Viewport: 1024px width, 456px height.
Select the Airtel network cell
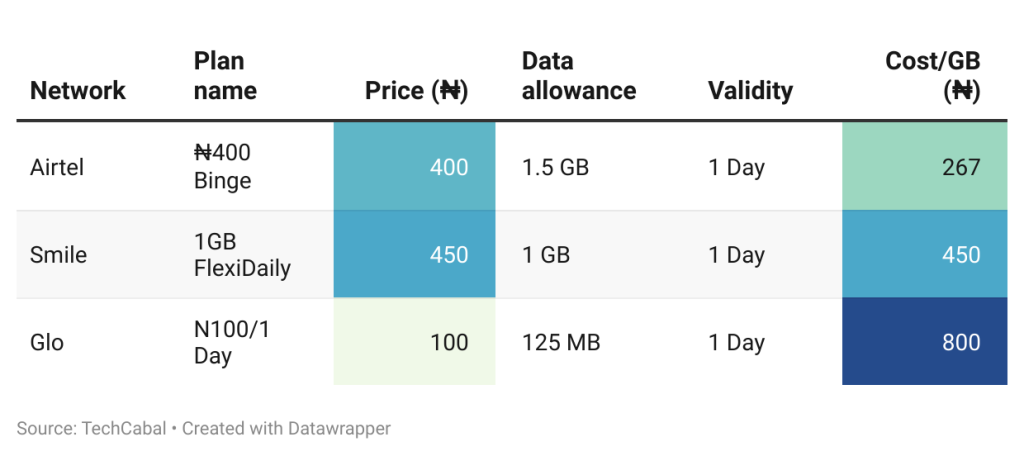pyautogui.click(x=57, y=167)
